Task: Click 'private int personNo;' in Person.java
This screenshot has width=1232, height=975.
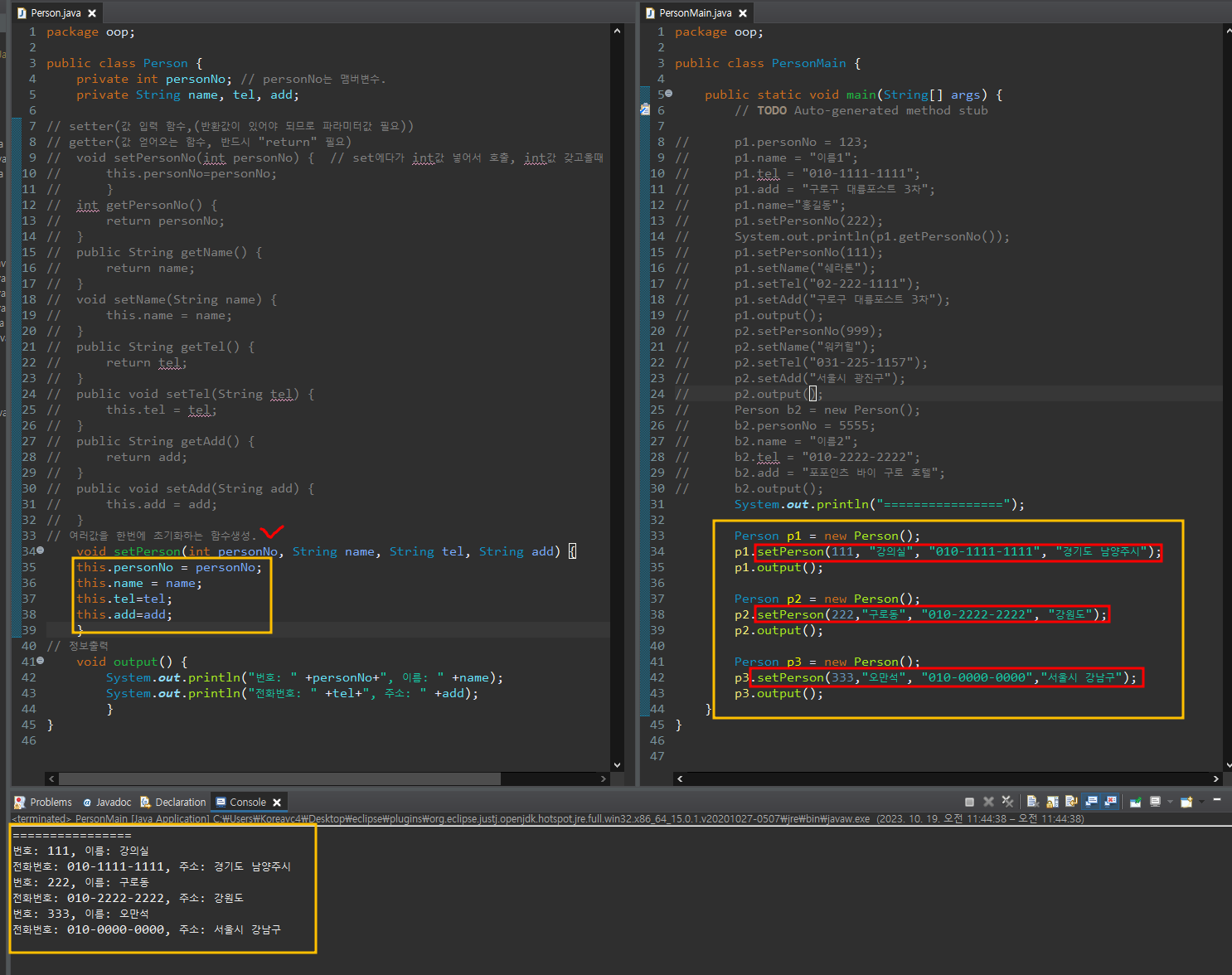Action: point(154,79)
